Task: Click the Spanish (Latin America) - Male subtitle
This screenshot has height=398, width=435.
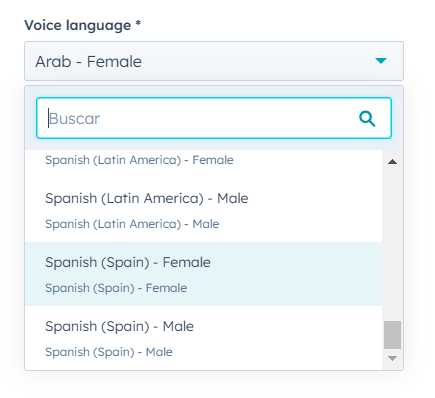Action: [x=132, y=224]
